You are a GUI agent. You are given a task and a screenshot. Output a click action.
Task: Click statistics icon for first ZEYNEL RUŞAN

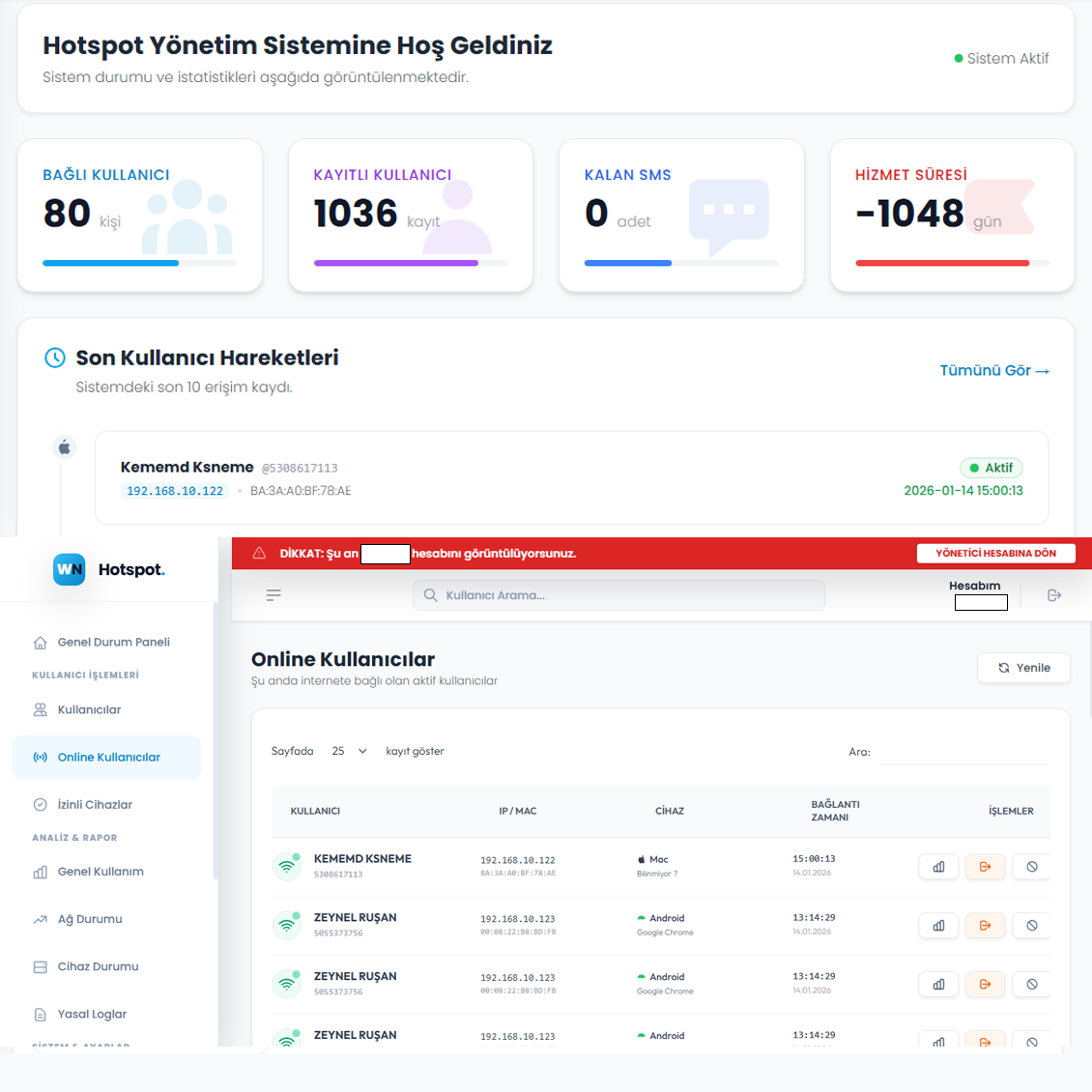click(x=938, y=926)
